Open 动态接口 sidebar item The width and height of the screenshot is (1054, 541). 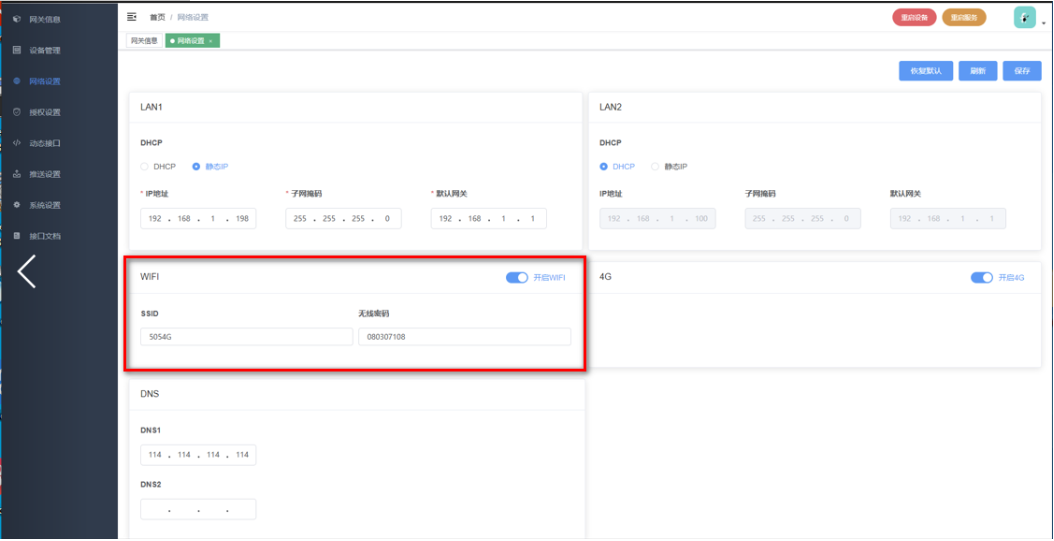[x=44, y=143]
